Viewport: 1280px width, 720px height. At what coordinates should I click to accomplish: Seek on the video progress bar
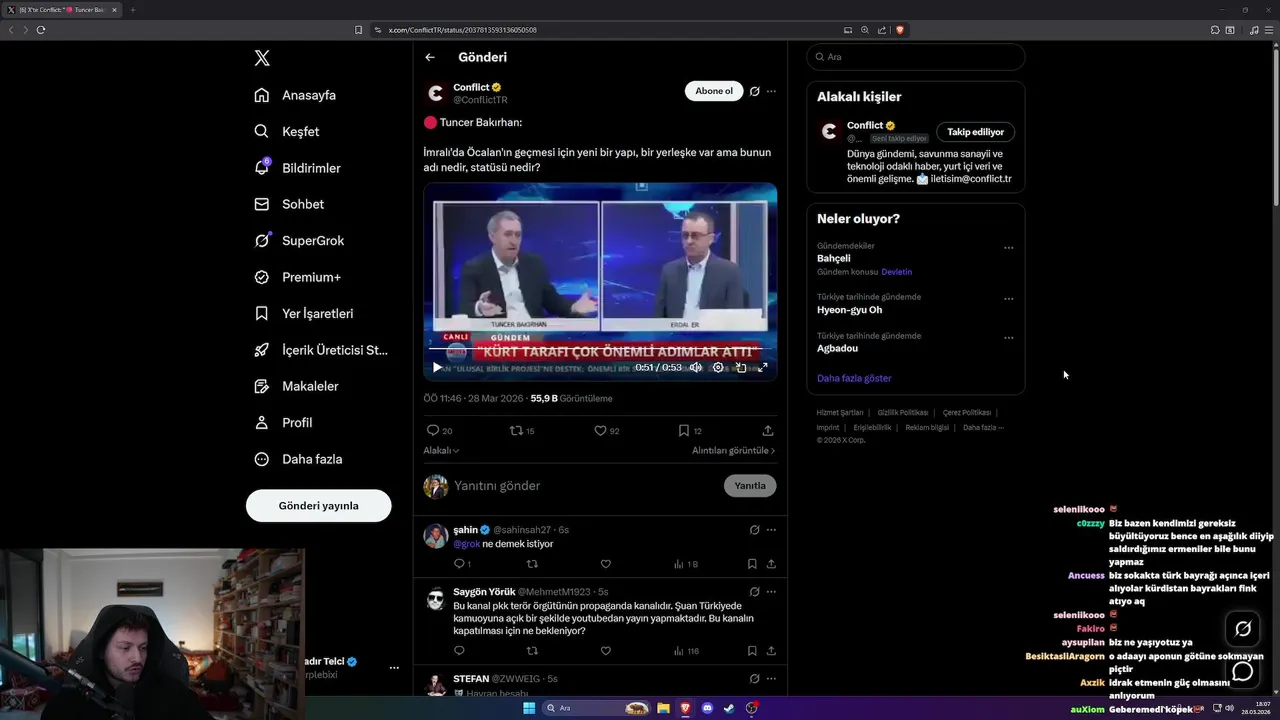pos(600,349)
